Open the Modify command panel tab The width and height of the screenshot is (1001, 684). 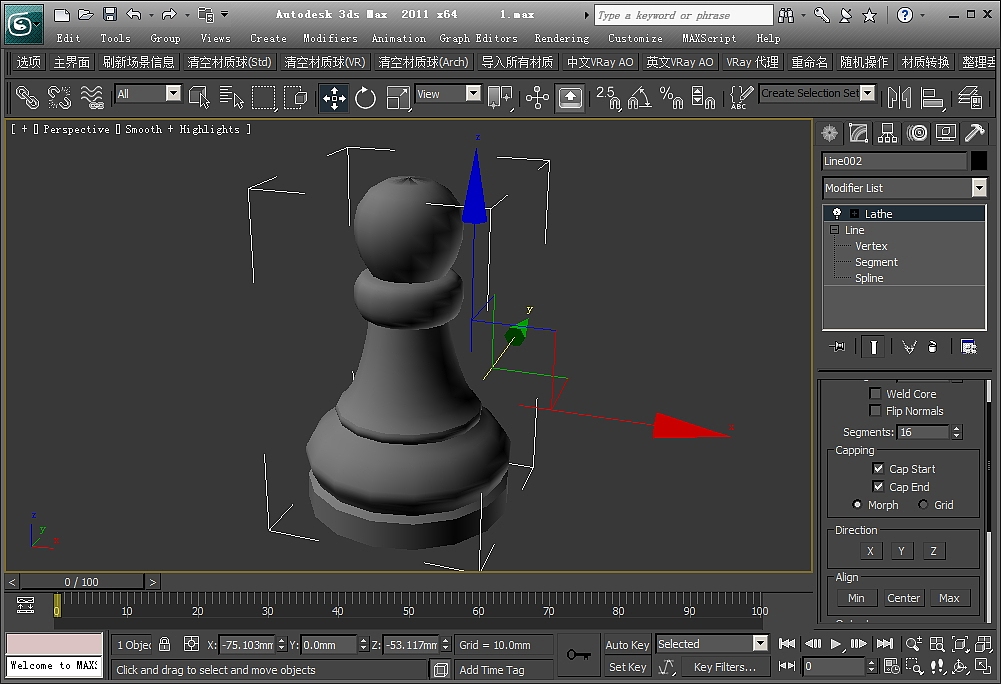tap(859, 133)
